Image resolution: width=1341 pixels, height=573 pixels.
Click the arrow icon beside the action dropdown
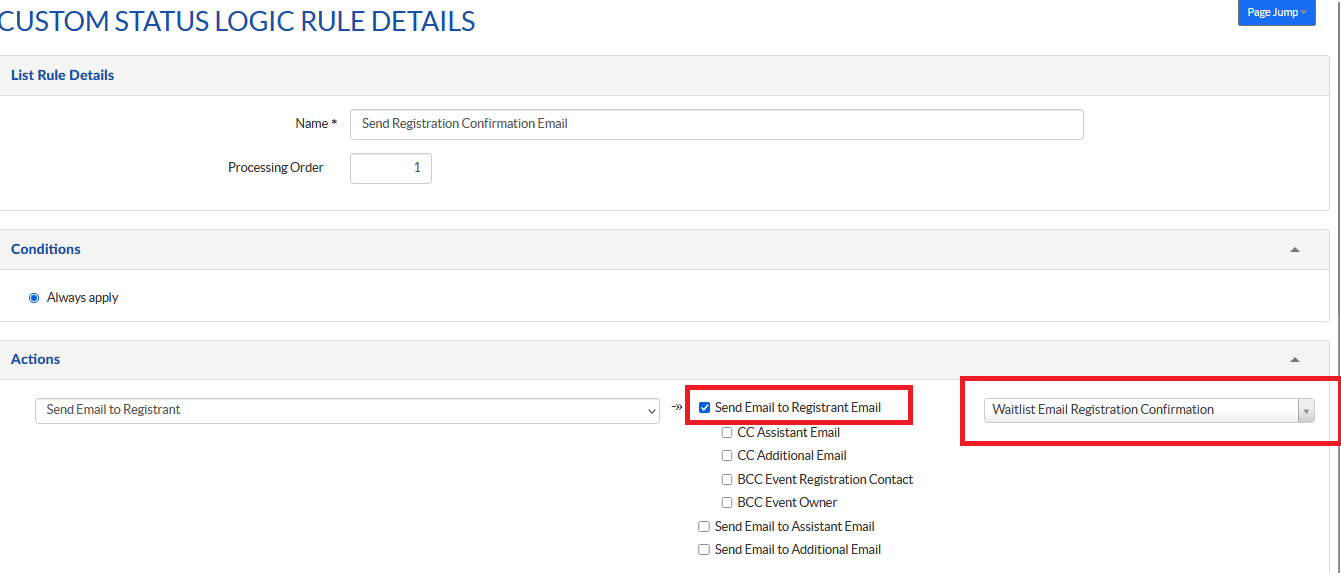[x=676, y=408]
